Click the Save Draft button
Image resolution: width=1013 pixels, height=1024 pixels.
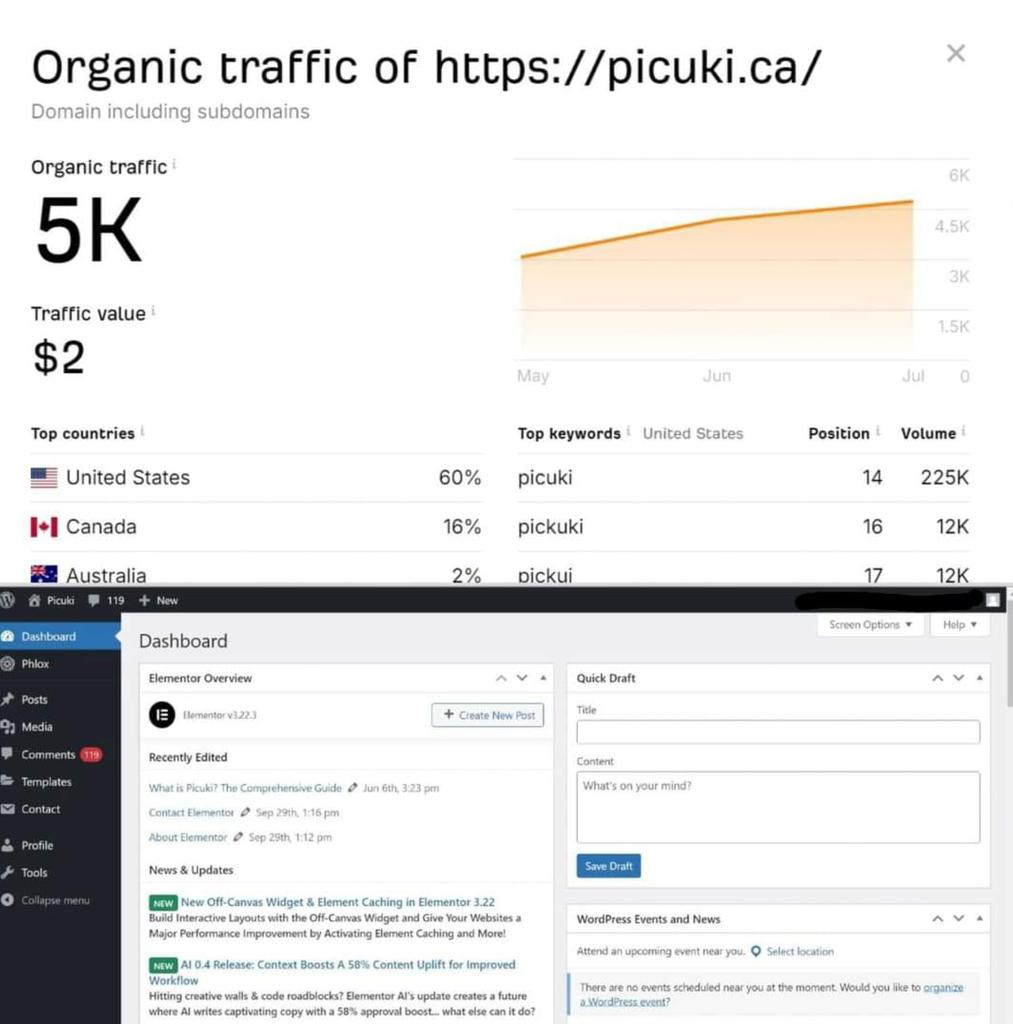tap(608, 866)
